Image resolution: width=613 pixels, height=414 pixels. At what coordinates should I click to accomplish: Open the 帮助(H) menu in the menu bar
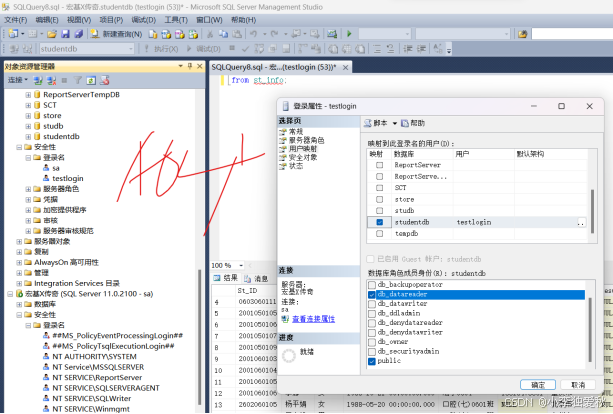[243, 20]
